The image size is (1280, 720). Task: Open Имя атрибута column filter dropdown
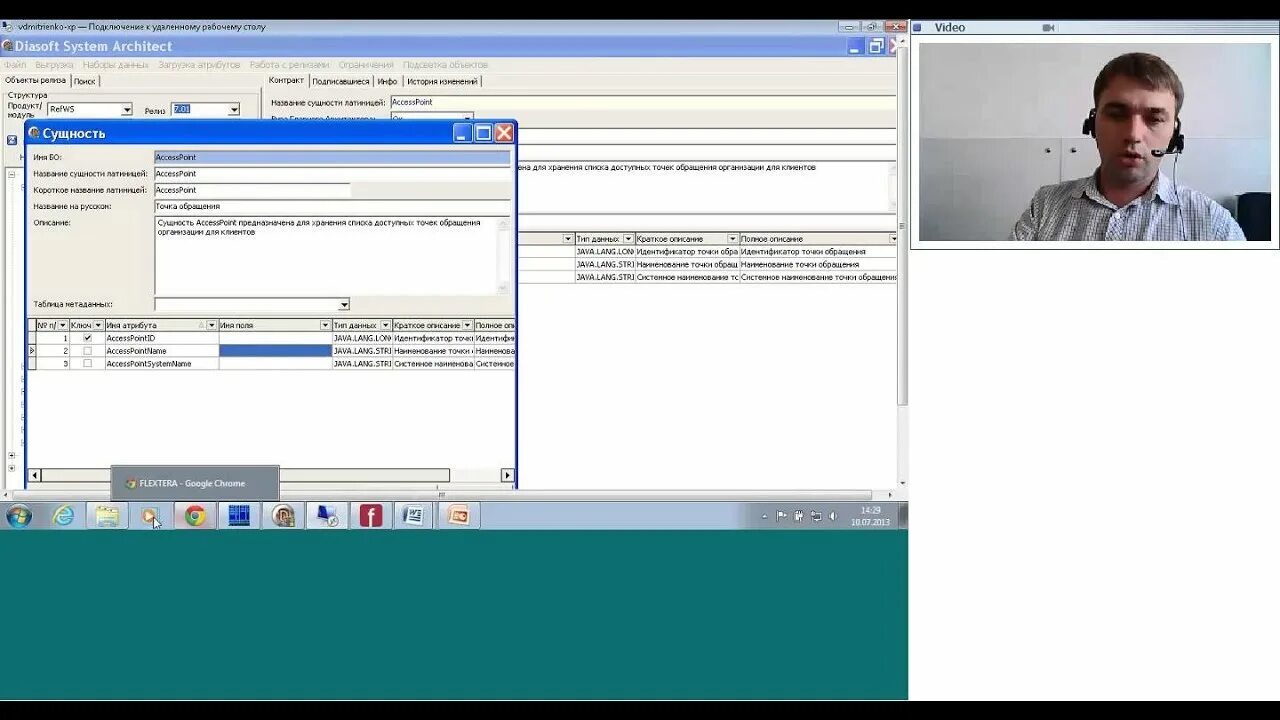pyautogui.click(x=212, y=325)
